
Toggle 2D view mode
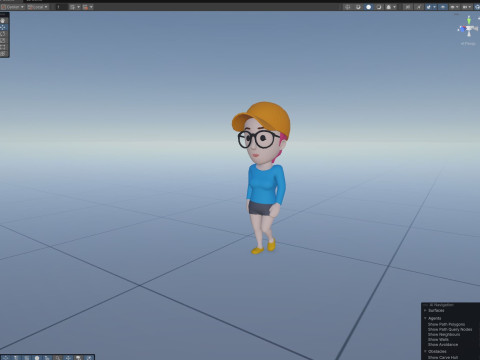pos(407,7)
